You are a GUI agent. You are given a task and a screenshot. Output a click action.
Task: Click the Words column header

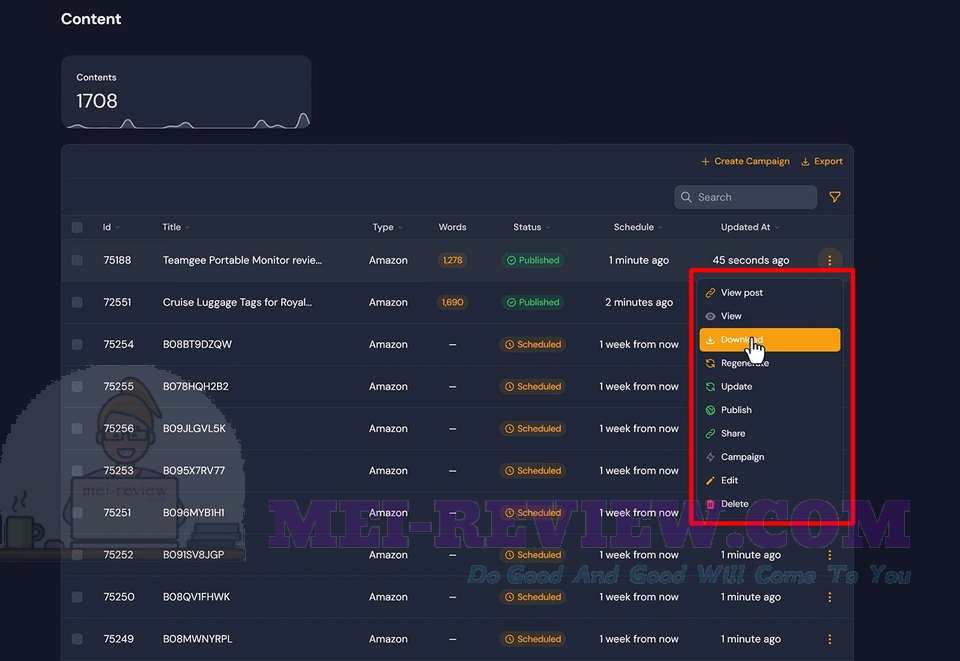click(x=452, y=227)
